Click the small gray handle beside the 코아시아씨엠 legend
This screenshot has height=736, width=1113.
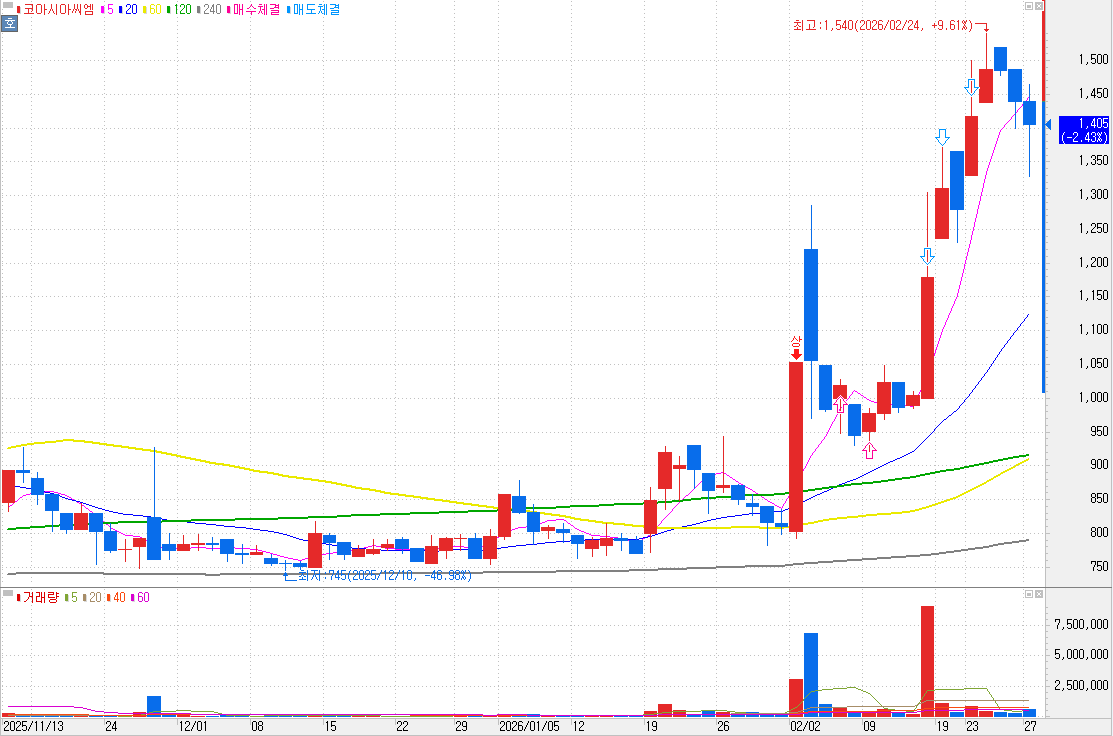pyautogui.click(x=8, y=8)
